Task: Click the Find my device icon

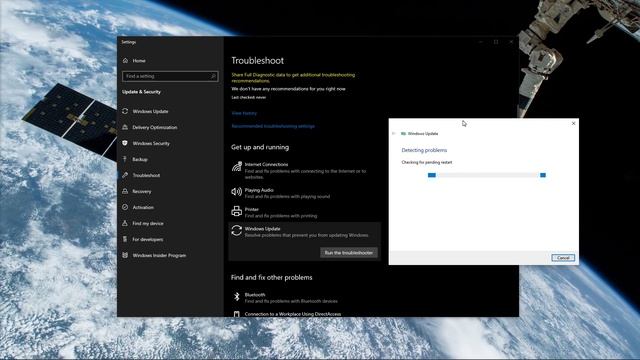Action: coord(125,223)
